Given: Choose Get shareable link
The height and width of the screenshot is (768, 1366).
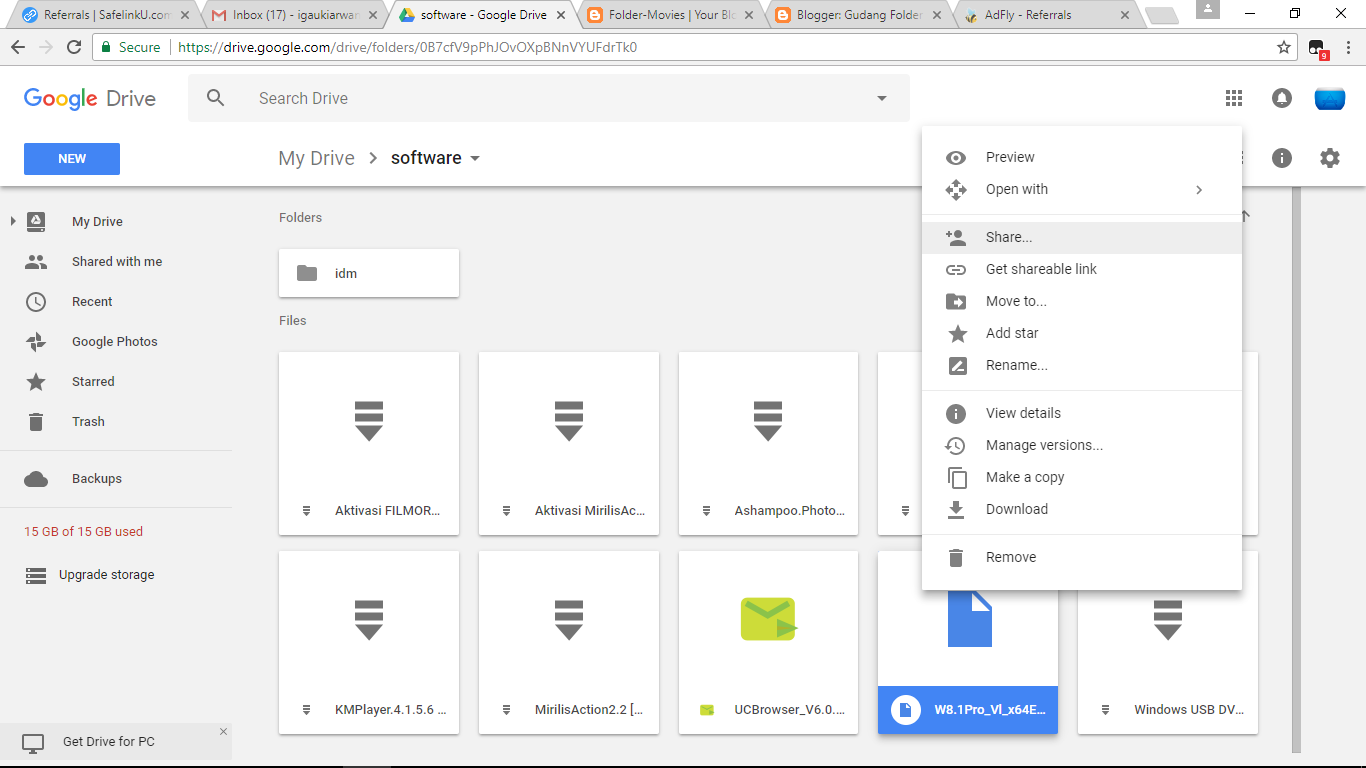Looking at the screenshot, I should tap(1082, 269).
